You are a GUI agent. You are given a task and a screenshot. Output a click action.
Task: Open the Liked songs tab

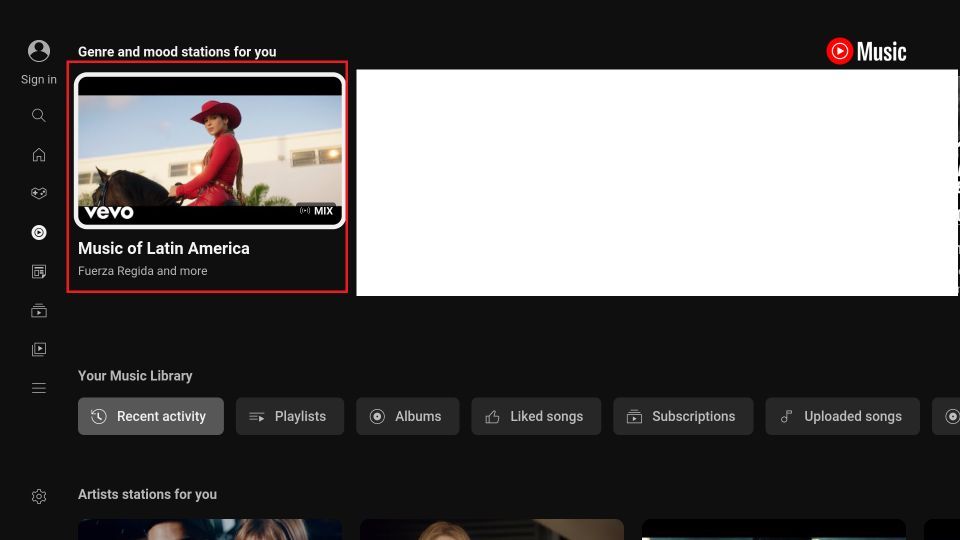point(536,416)
